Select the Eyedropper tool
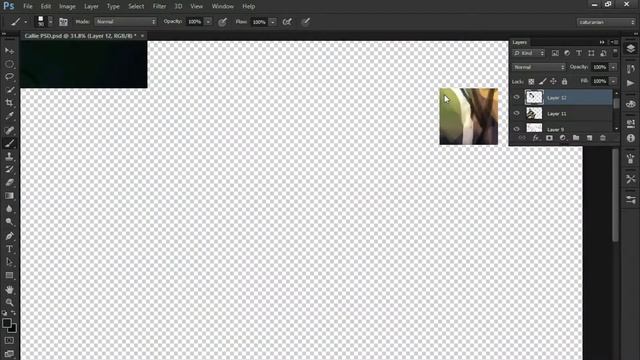Viewport: 640px width, 360px height. point(9,116)
